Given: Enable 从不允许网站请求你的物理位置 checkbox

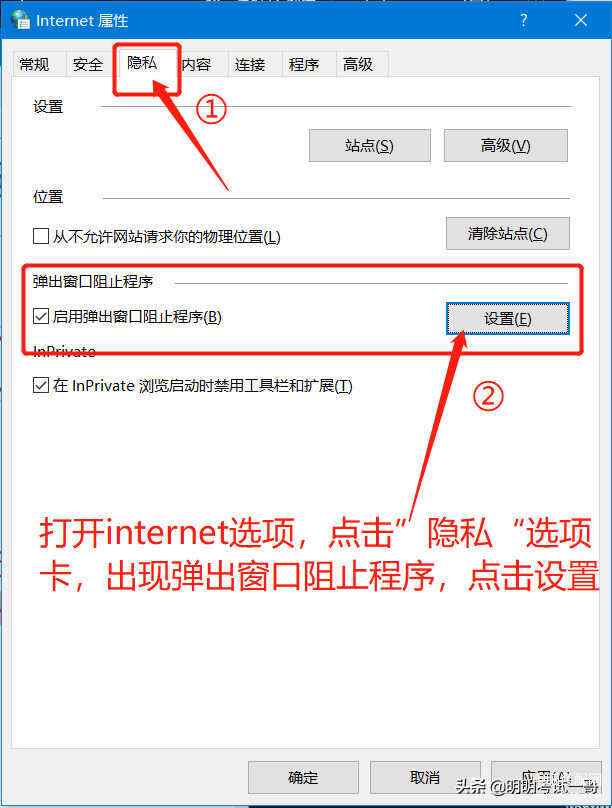Looking at the screenshot, I should click(41, 237).
